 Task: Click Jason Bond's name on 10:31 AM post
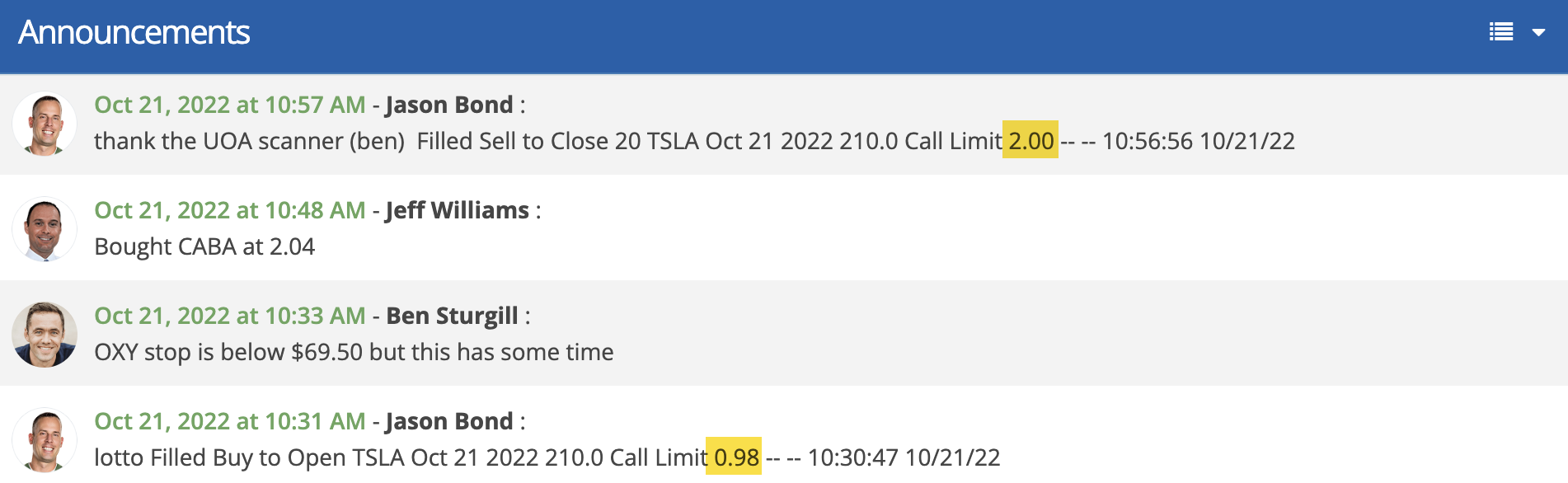pyautogui.click(x=449, y=421)
